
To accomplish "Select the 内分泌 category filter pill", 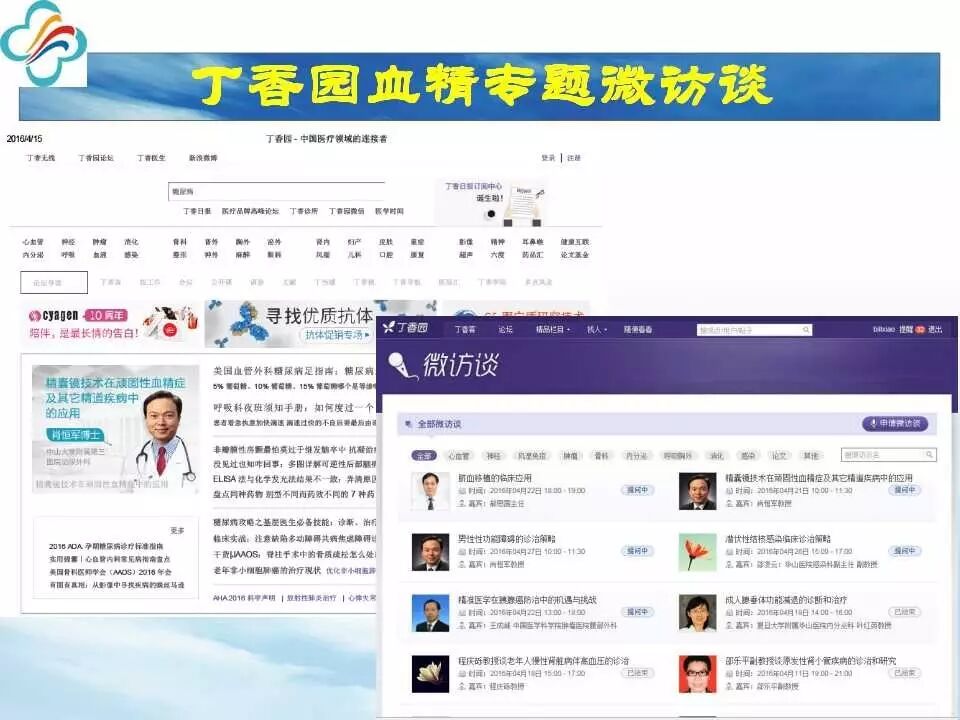I will click(636, 456).
